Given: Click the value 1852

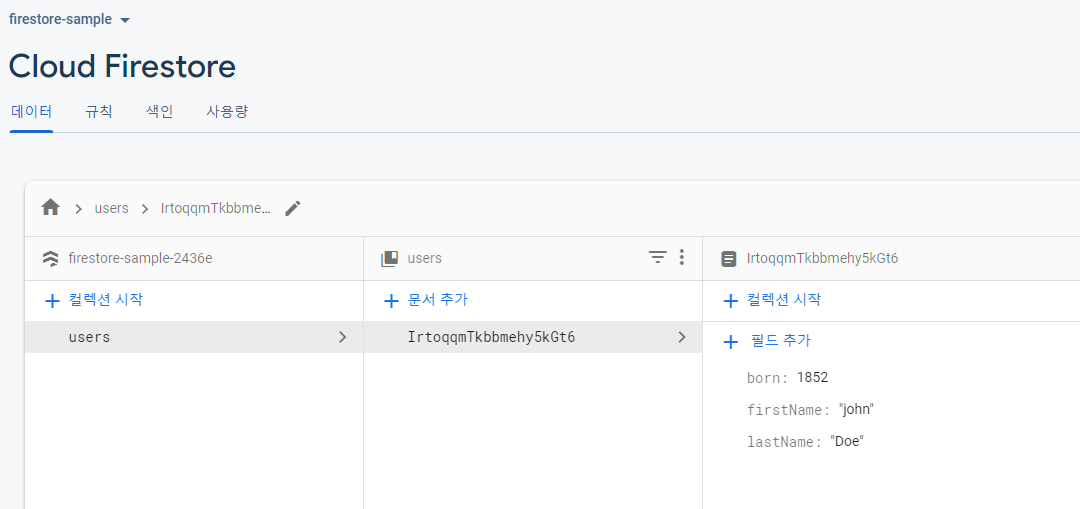Looking at the screenshot, I should (x=812, y=377).
